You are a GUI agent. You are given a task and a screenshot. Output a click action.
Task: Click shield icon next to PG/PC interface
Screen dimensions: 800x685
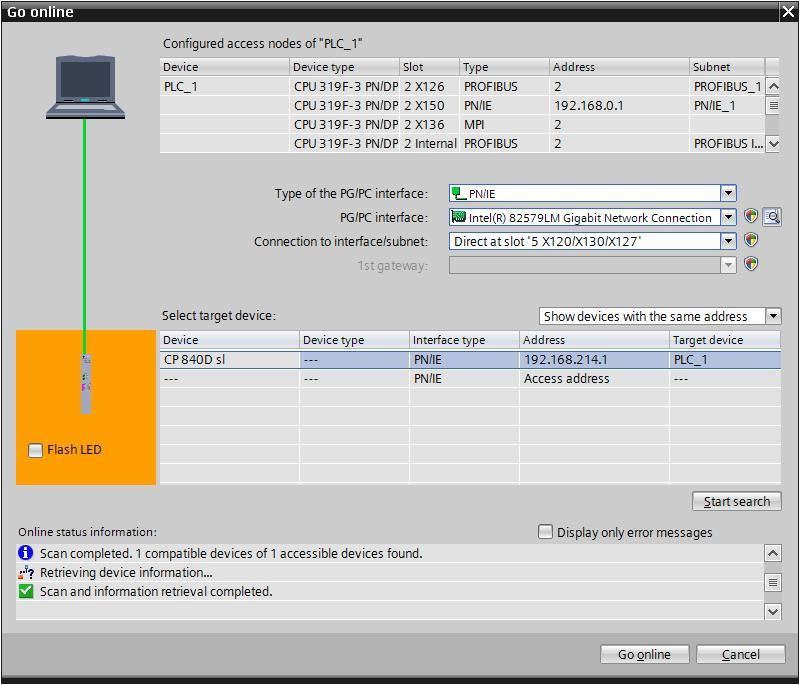point(751,217)
